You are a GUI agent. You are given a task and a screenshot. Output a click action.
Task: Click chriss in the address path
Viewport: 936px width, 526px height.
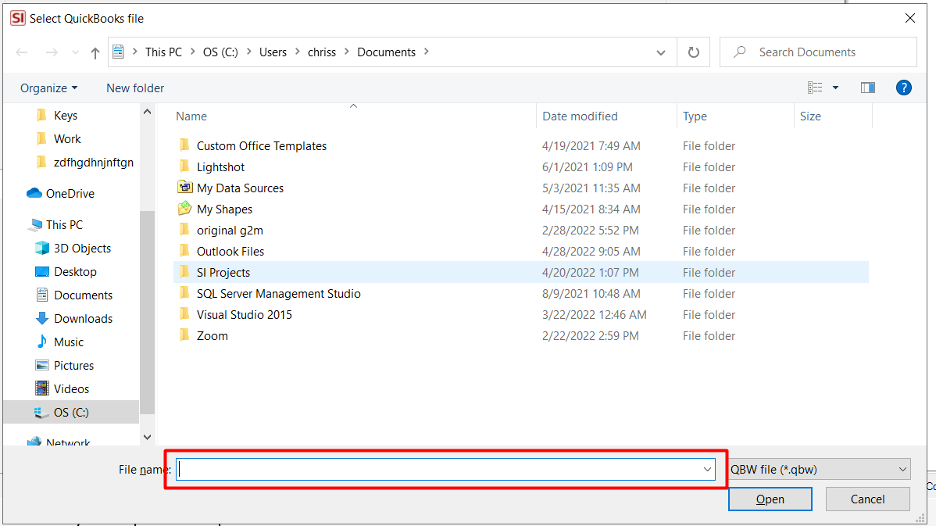322,52
